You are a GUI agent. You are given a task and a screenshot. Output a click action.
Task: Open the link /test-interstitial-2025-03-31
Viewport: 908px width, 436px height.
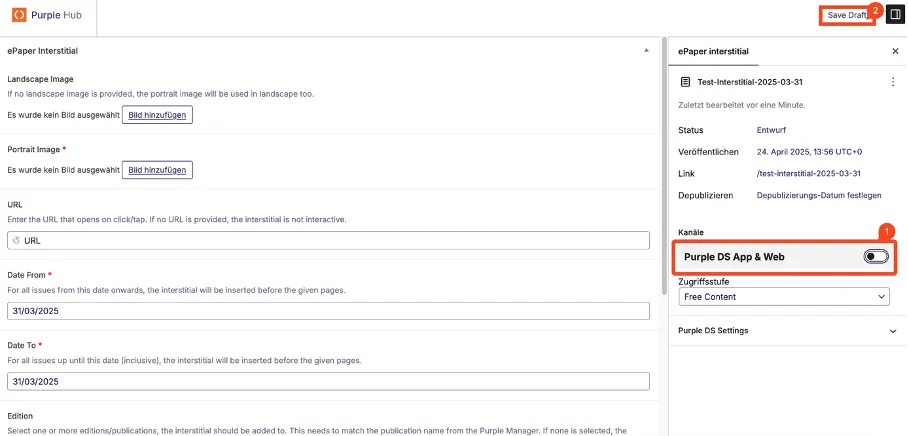(x=808, y=174)
